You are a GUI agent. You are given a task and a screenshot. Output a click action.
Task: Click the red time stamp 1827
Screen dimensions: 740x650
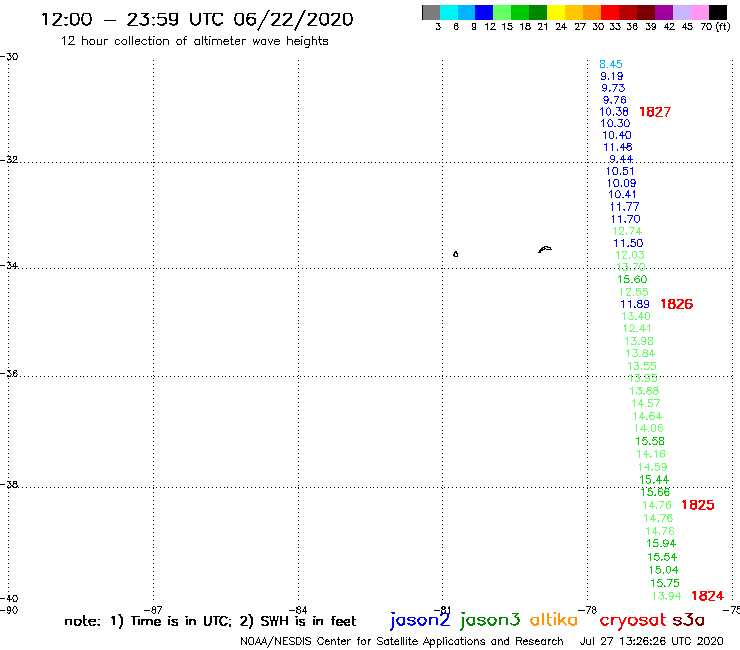point(655,112)
